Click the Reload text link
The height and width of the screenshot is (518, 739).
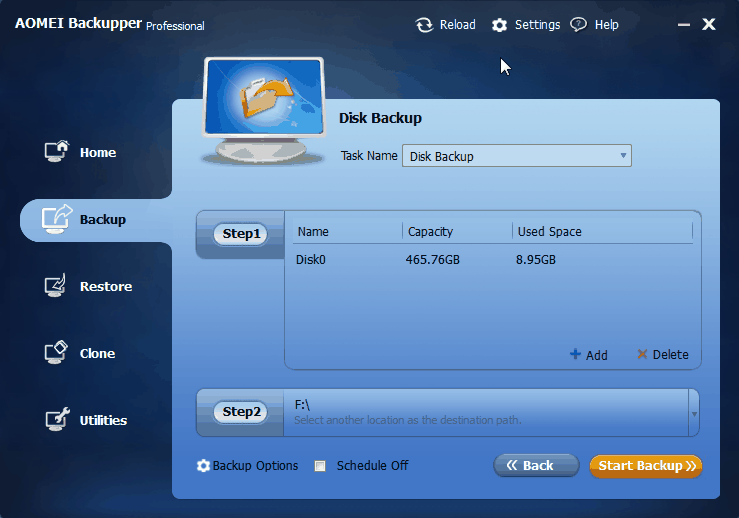(458, 25)
